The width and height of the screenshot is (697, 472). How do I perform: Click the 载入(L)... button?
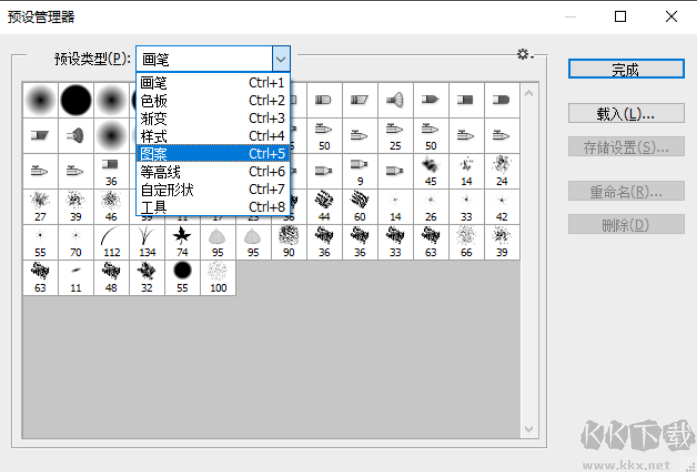click(x=625, y=113)
